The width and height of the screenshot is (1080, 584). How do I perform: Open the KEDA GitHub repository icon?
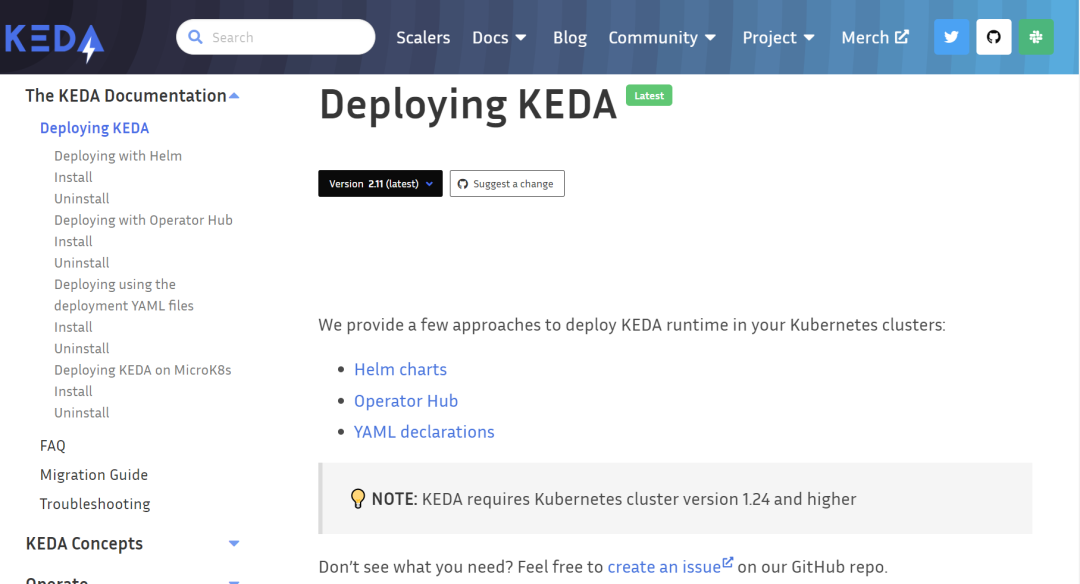(x=993, y=37)
